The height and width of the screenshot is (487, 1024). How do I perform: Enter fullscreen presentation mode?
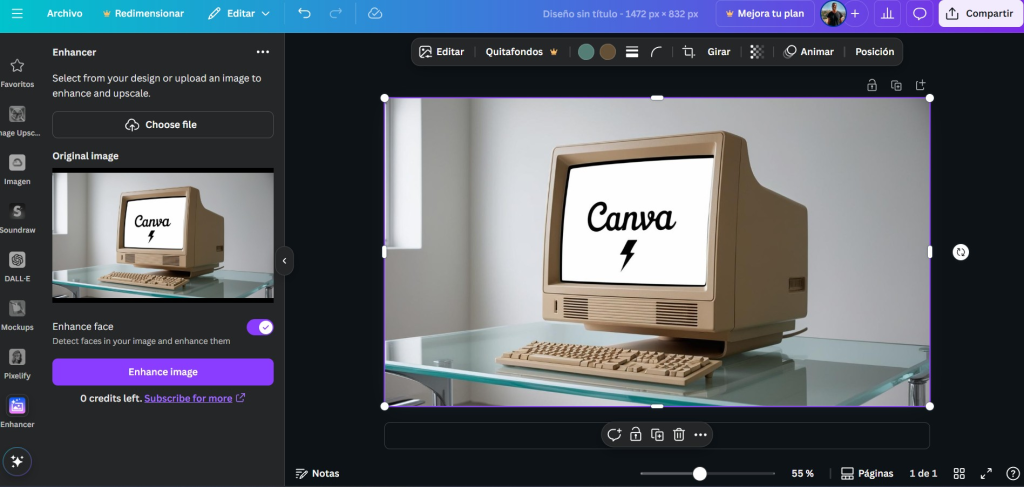(986, 473)
